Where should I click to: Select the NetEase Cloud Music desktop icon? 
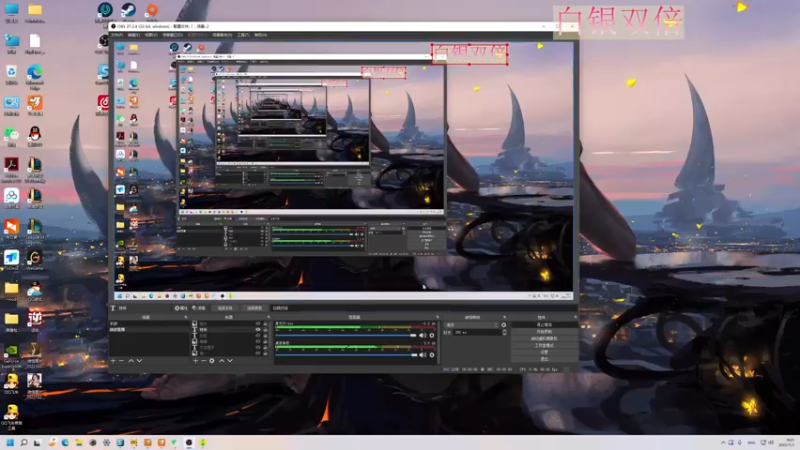point(103,105)
